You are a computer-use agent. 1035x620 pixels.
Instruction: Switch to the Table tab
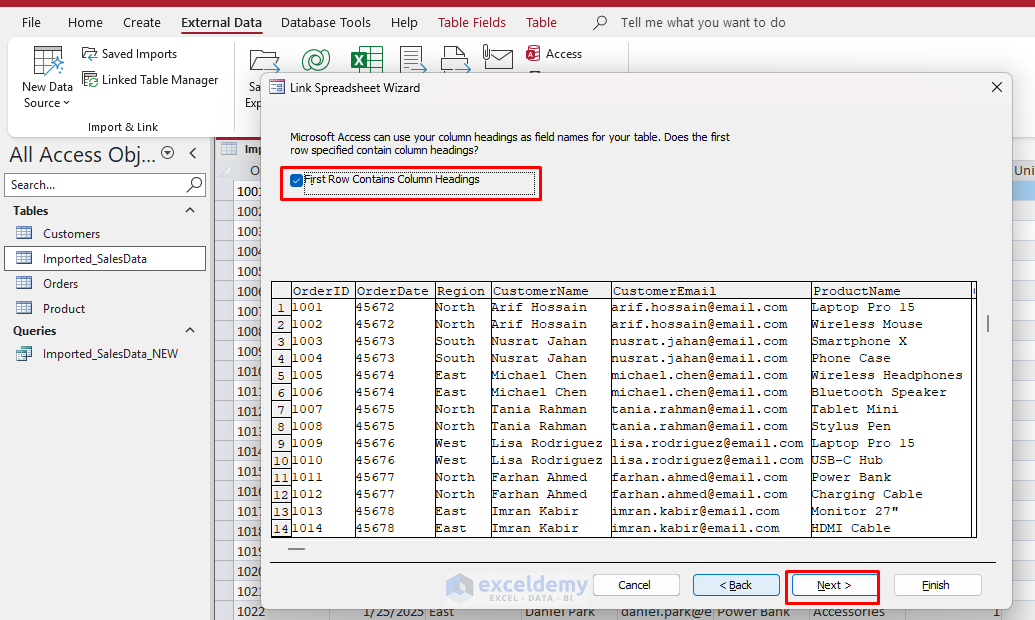click(541, 22)
